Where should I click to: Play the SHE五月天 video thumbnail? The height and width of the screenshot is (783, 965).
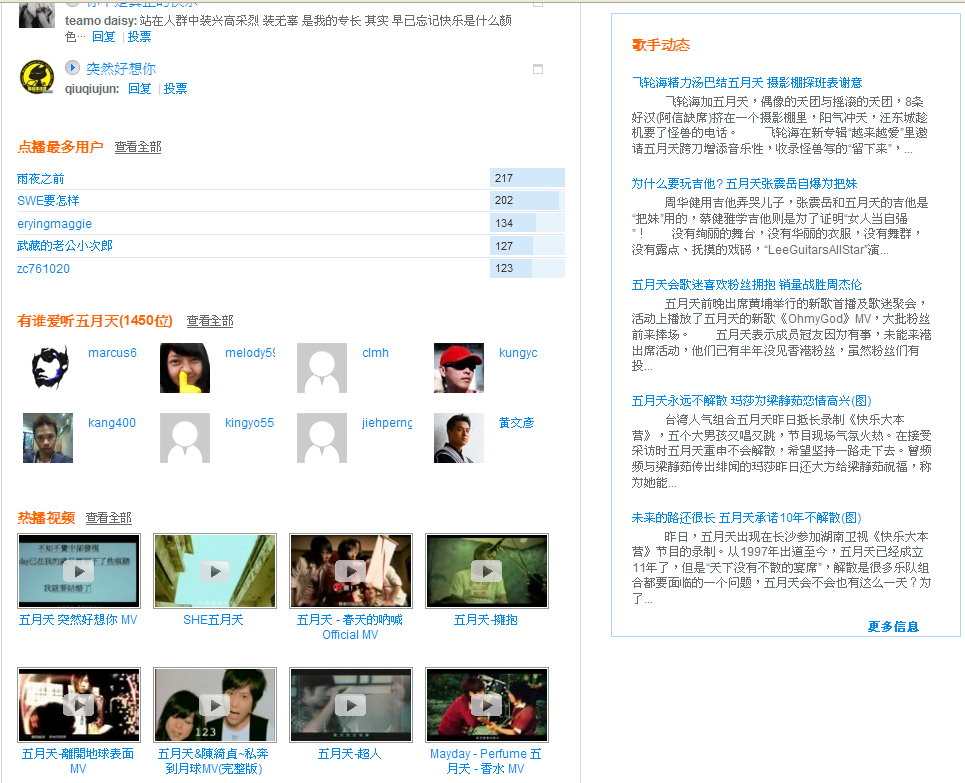pyautogui.click(x=215, y=571)
